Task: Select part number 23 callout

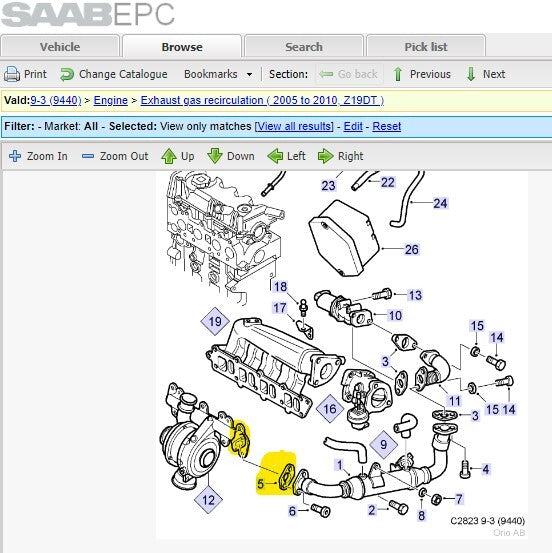Action: point(328,185)
